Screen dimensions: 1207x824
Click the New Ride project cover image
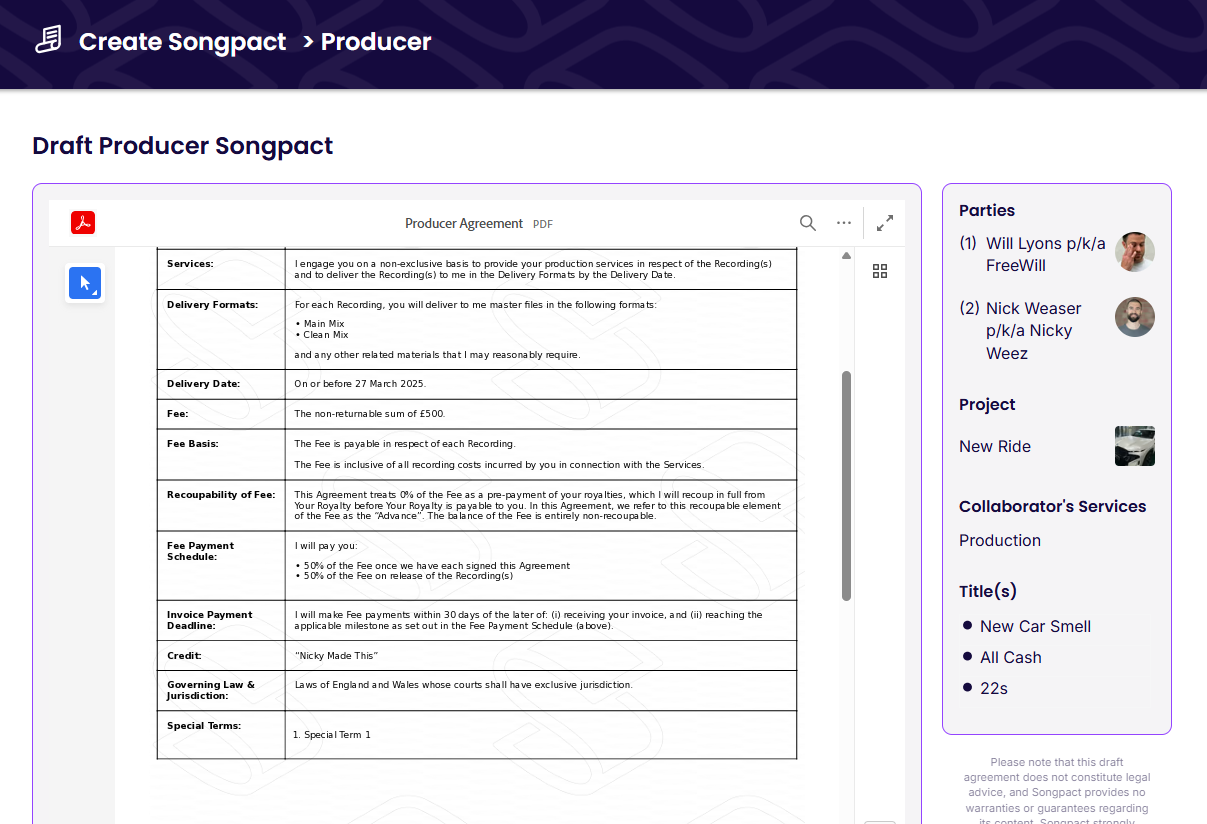pyautogui.click(x=1135, y=446)
